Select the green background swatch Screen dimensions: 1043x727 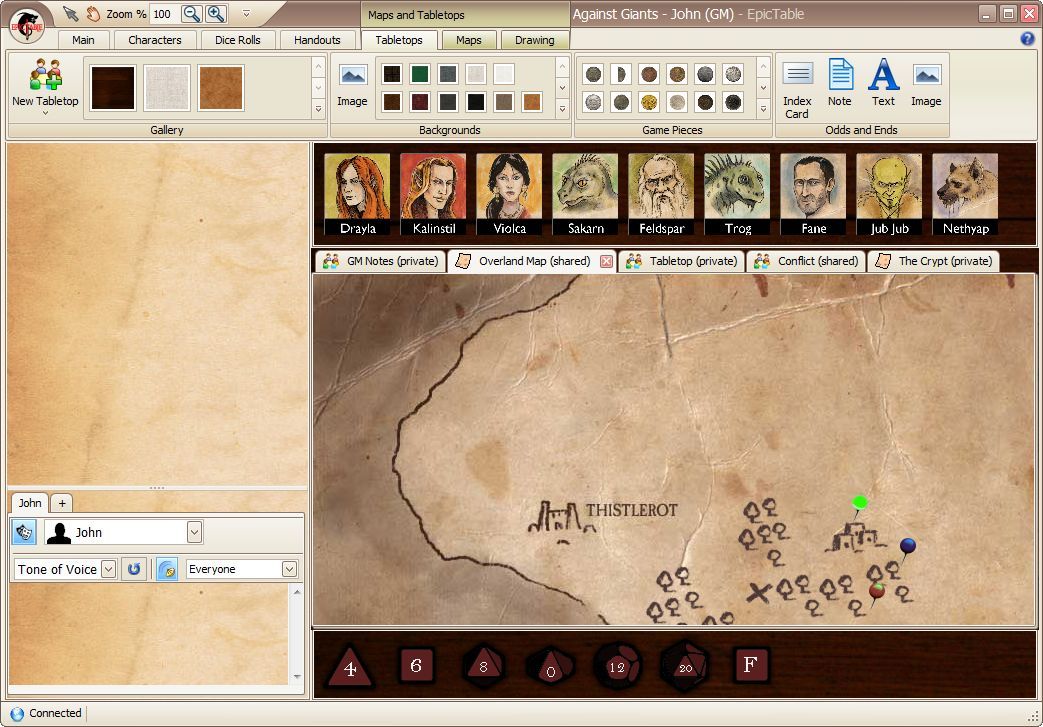(419, 73)
